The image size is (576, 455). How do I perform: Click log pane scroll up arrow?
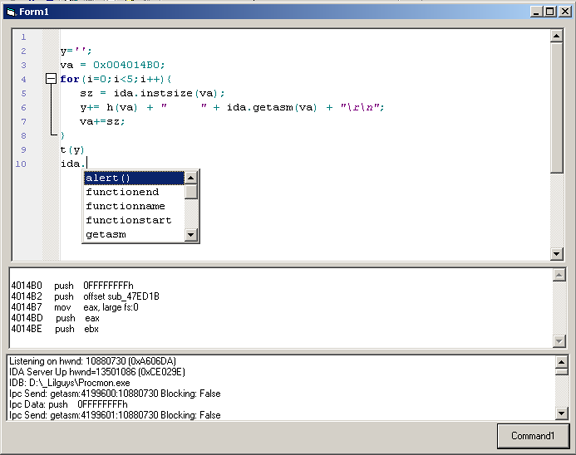[561, 362]
